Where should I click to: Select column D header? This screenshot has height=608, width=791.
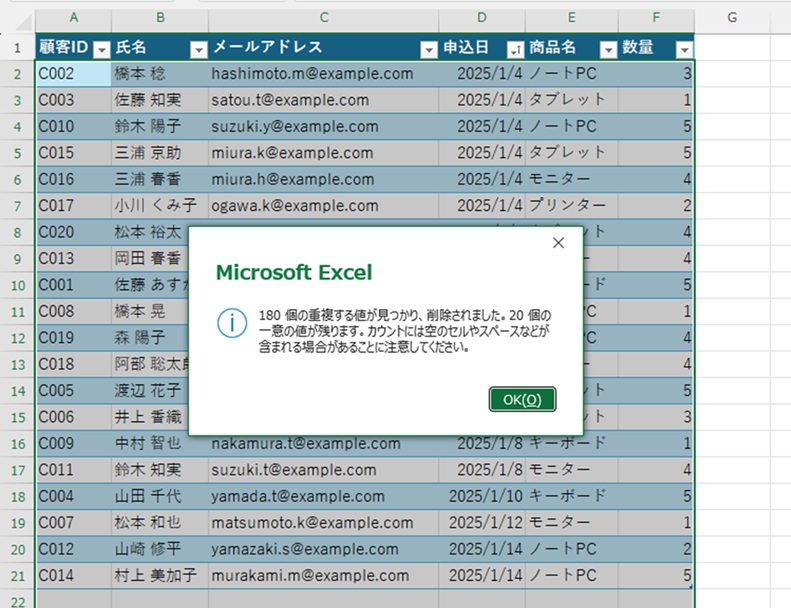pyautogui.click(x=482, y=18)
